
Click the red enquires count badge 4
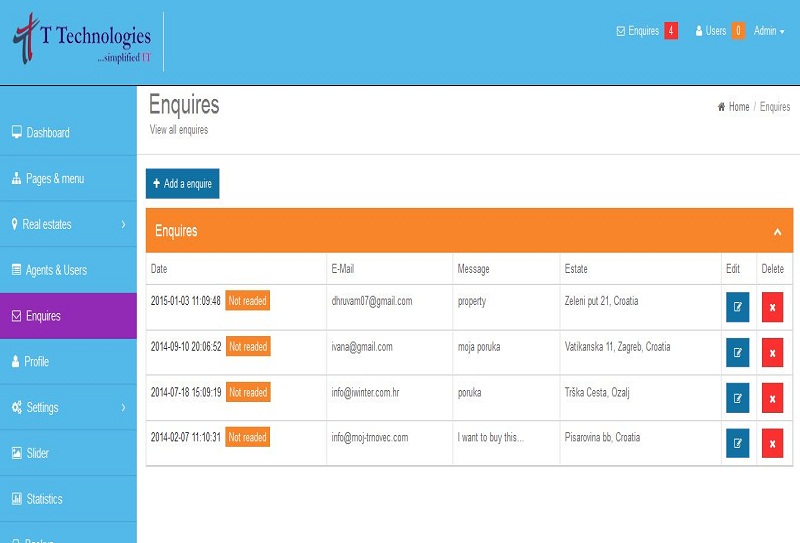pyautogui.click(x=671, y=31)
